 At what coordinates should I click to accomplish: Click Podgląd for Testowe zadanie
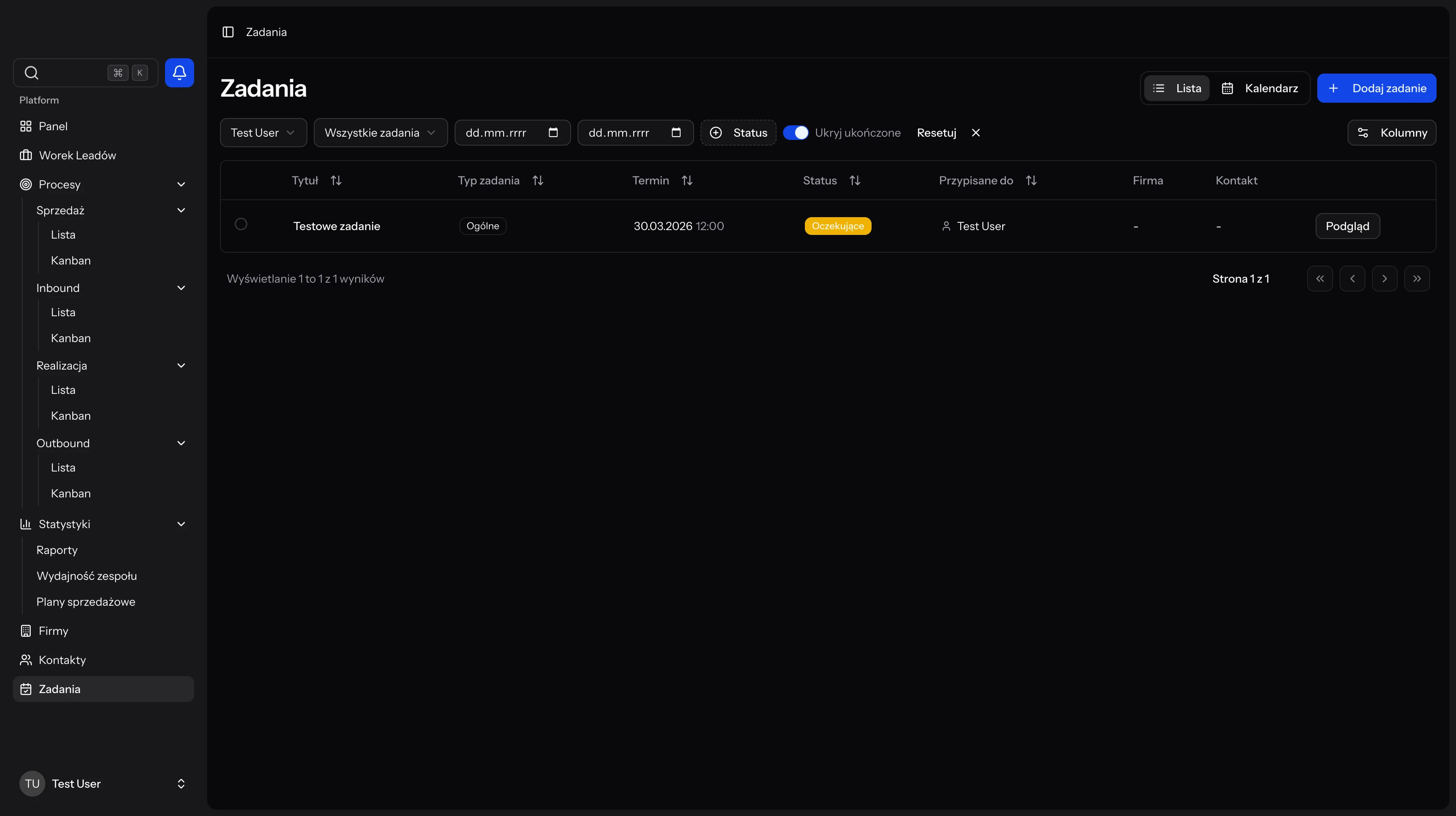[x=1347, y=226]
